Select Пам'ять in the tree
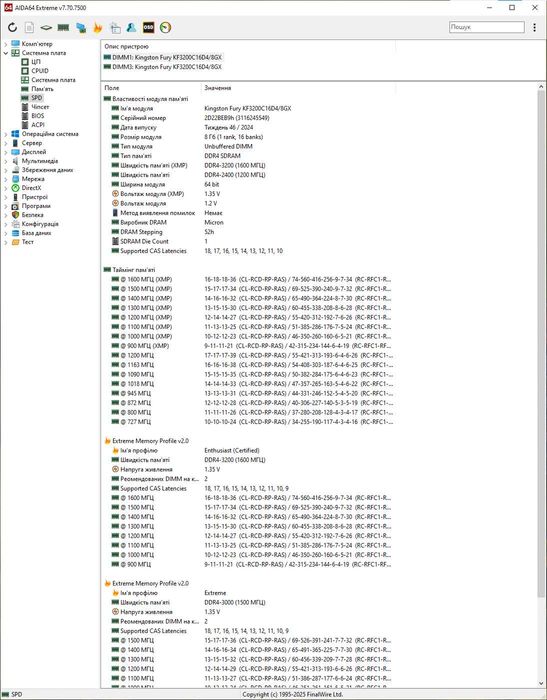 pos(42,89)
